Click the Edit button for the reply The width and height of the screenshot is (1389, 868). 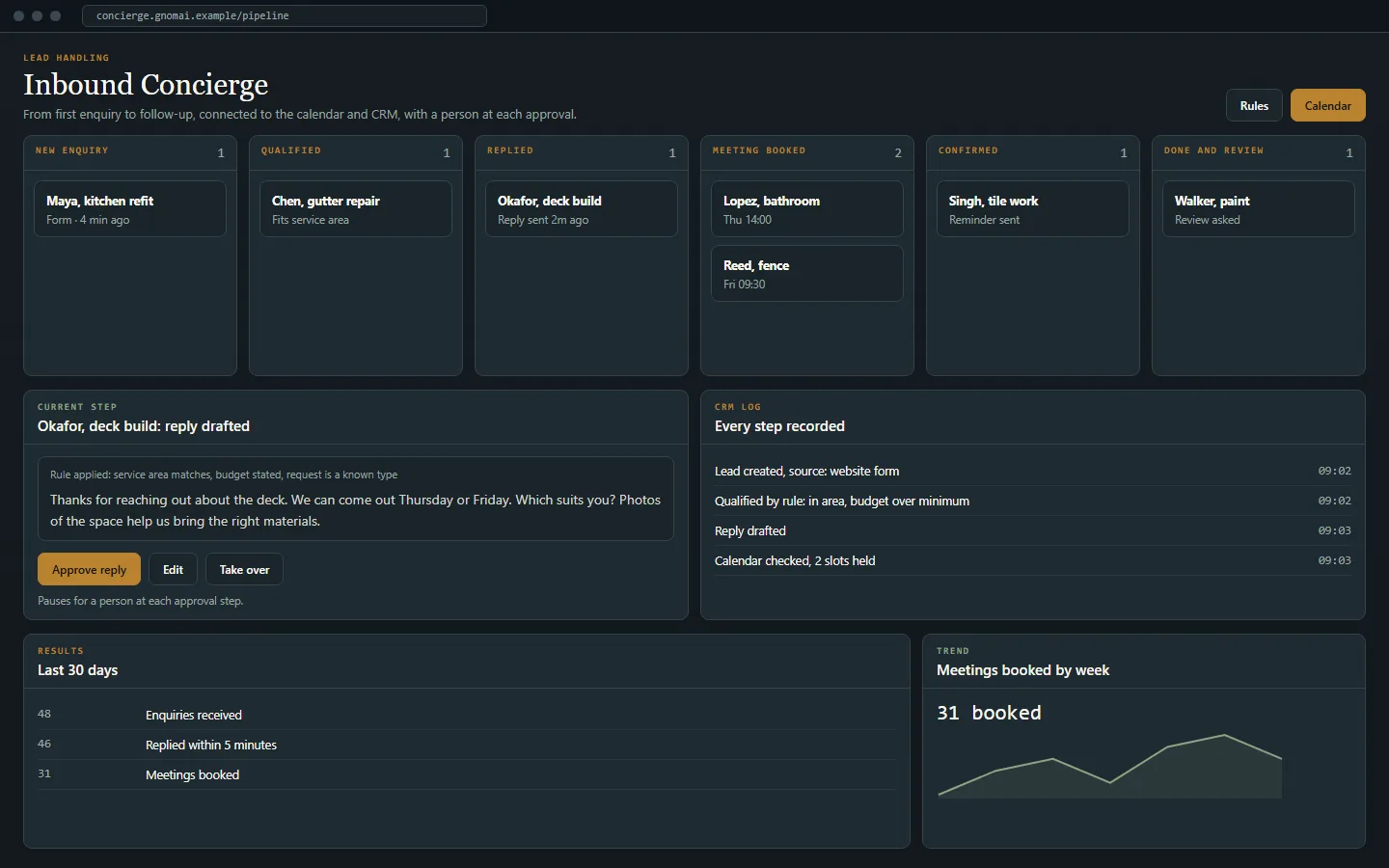pyautogui.click(x=173, y=569)
